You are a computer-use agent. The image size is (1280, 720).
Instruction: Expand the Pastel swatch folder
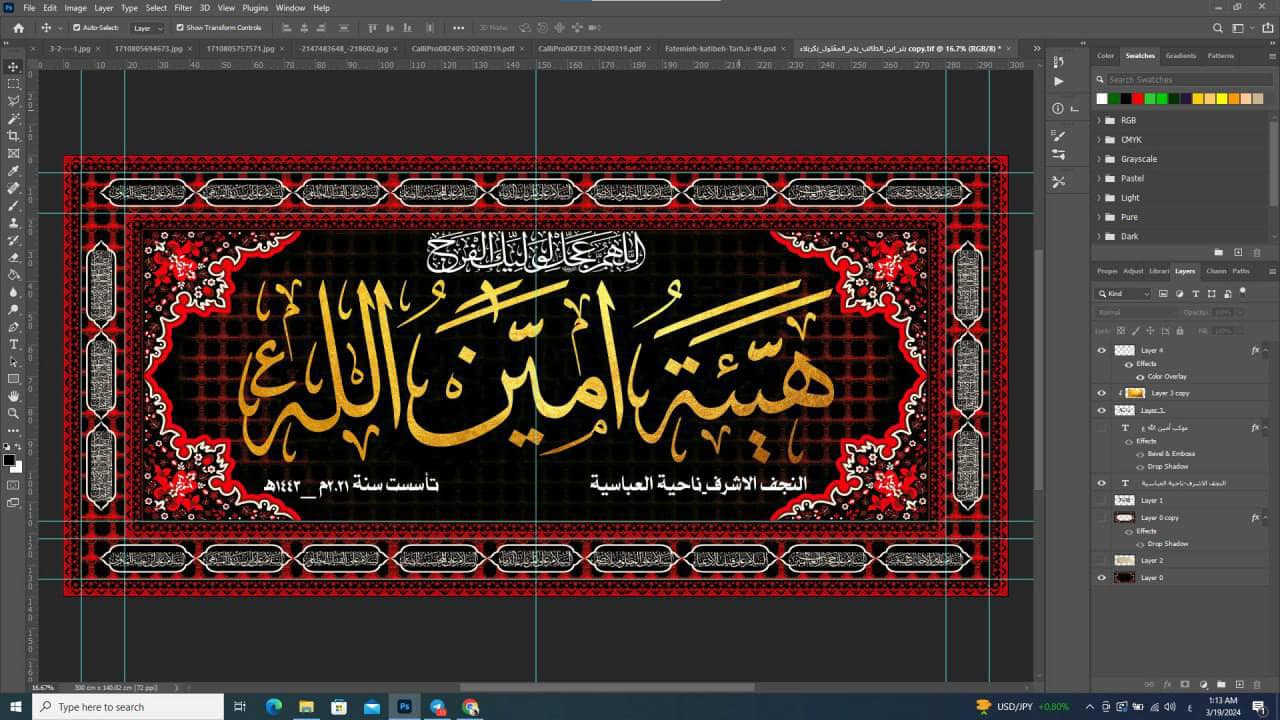[x=1100, y=178]
